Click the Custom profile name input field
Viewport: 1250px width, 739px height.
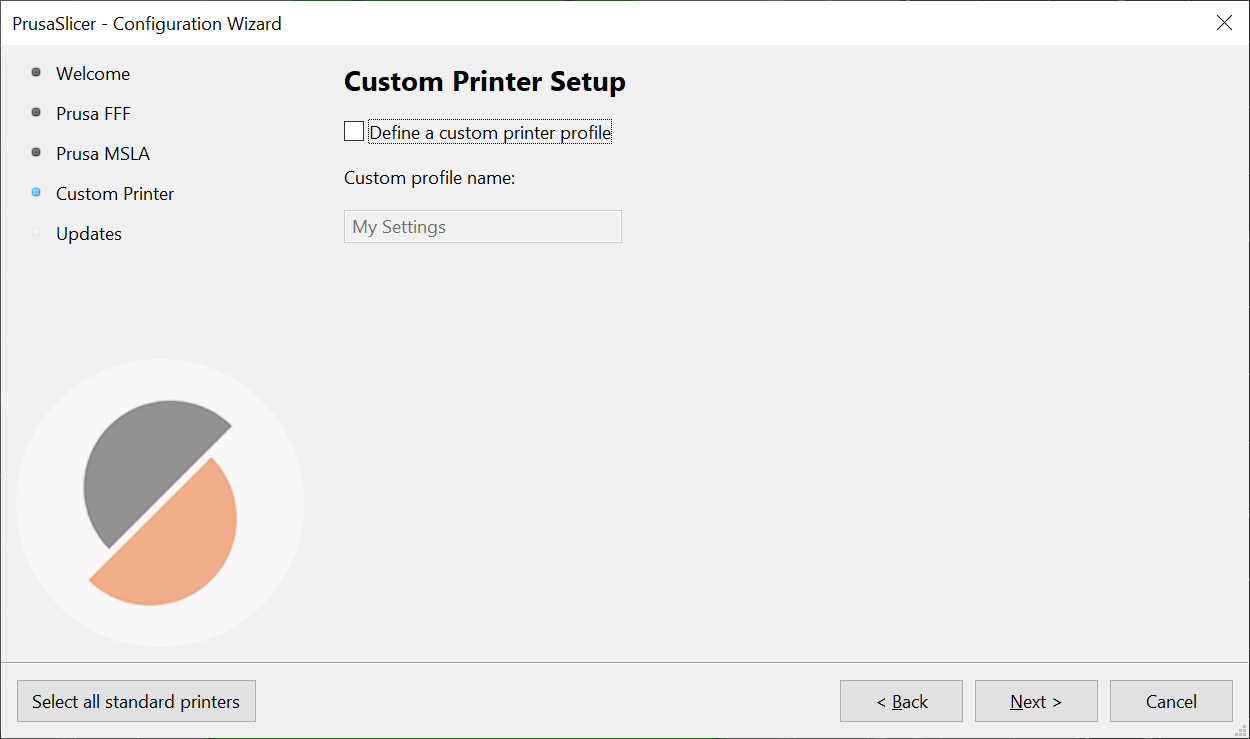click(x=483, y=227)
